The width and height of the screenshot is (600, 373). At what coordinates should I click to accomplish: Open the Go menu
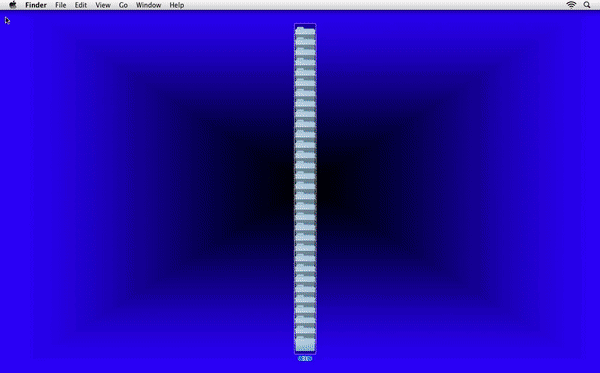point(123,5)
